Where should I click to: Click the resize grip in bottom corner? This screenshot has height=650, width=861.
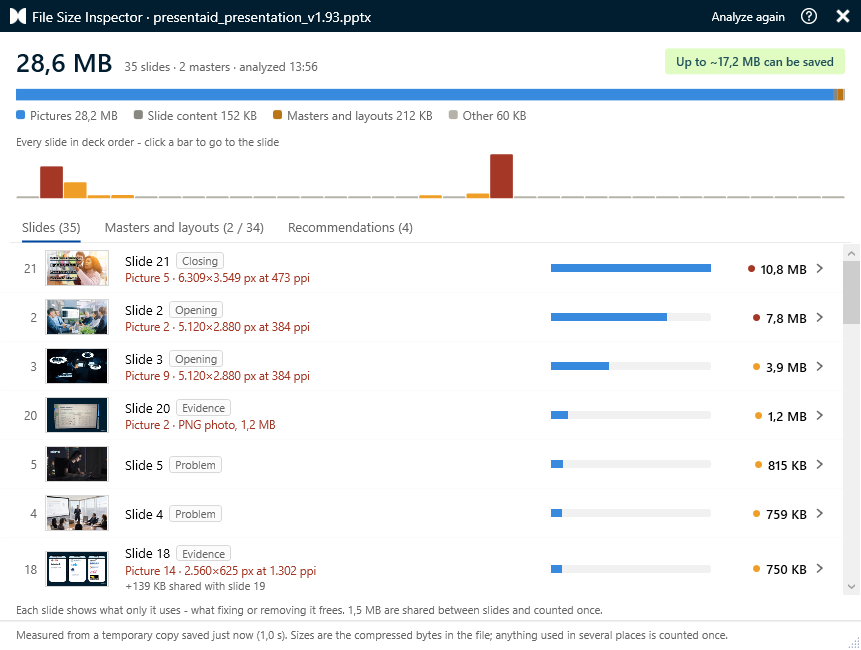854,643
